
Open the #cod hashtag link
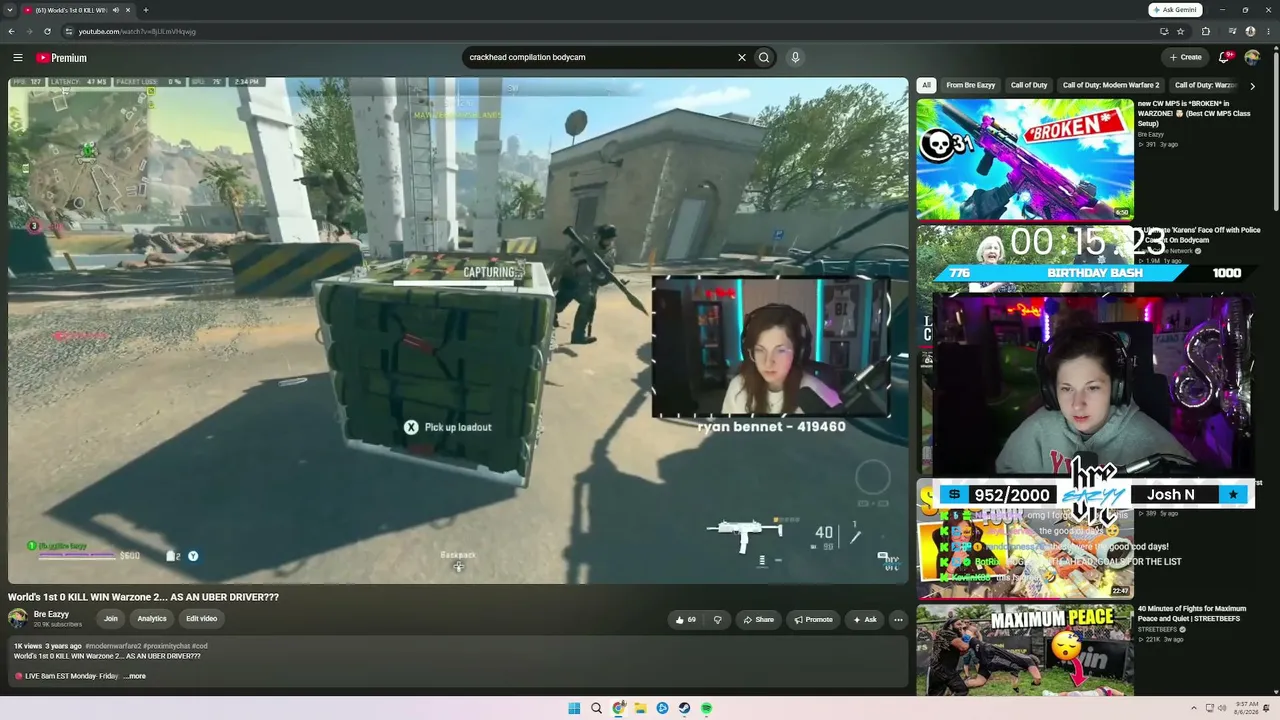pos(200,646)
